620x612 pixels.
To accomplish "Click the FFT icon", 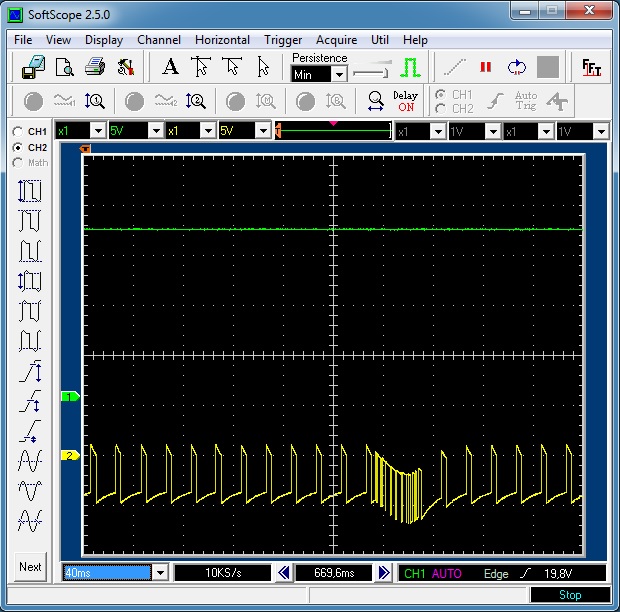I will (x=591, y=67).
